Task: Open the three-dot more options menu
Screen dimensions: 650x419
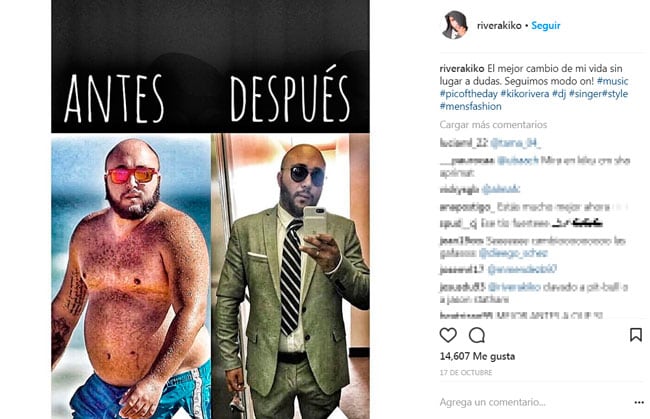Action: pyautogui.click(x=639, y=402)
